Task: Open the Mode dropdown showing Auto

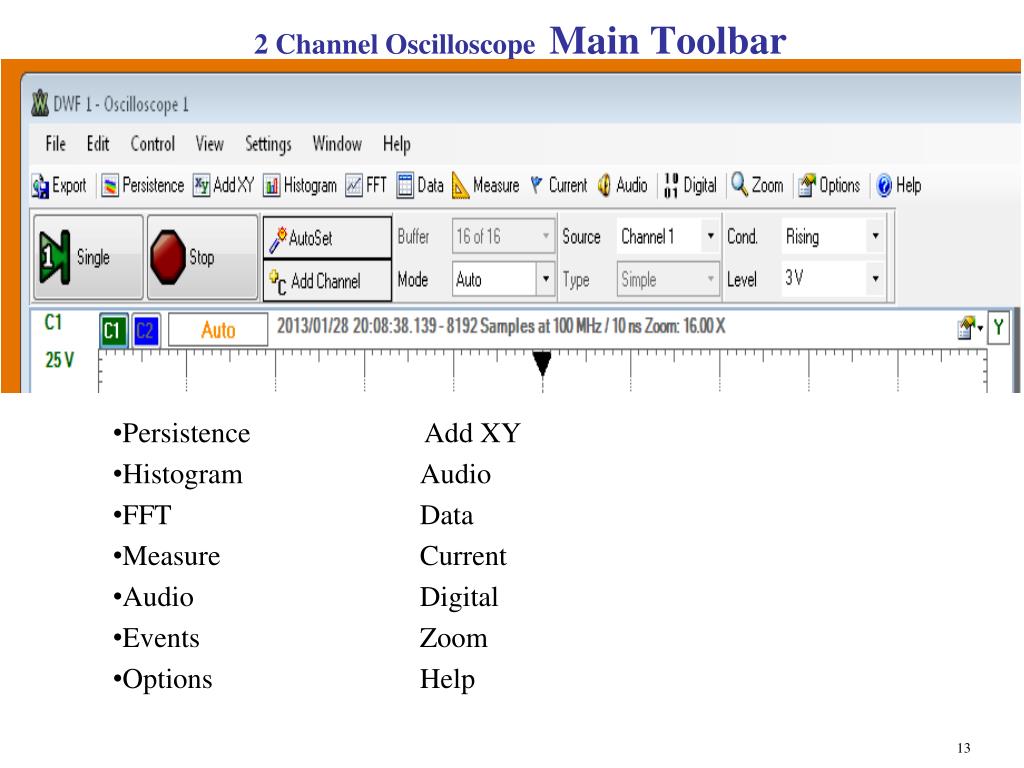Action: 503,280
